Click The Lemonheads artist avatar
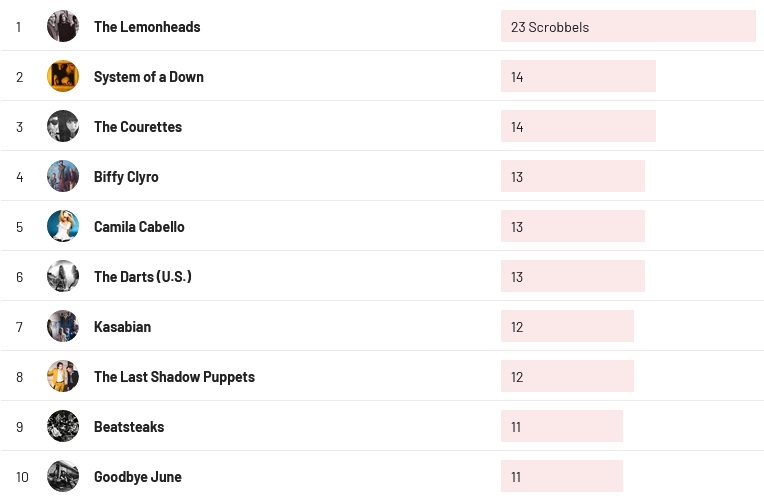This screenshot has width=764, height=498. click(x=63, y=26)
